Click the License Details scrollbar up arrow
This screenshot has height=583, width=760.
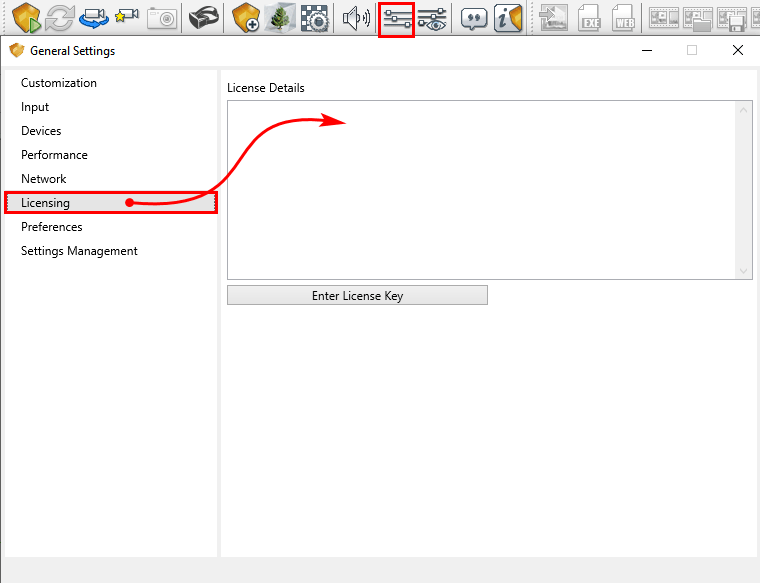click(x=744, y=110)
